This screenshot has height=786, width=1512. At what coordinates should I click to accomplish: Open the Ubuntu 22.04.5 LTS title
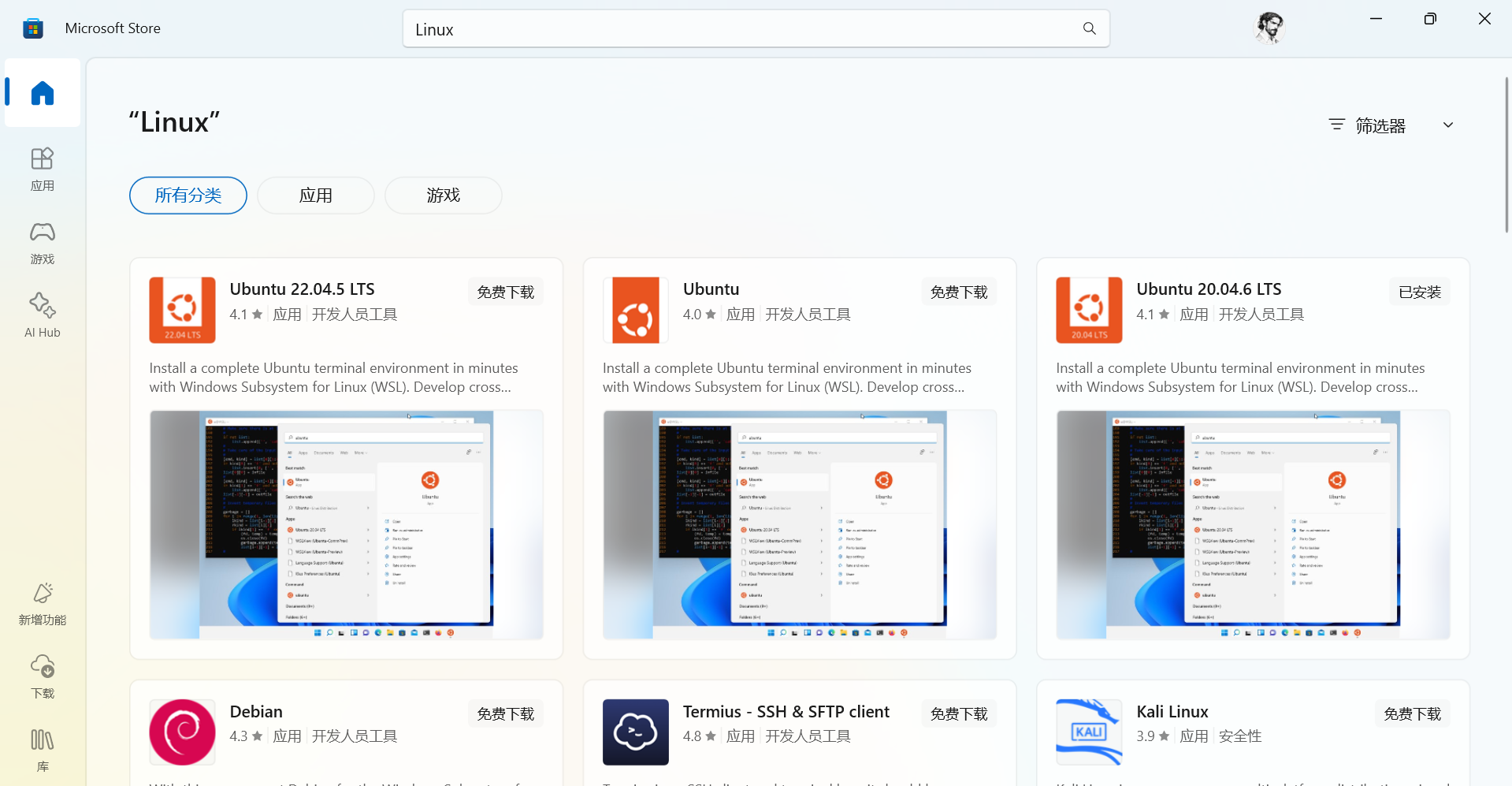click(303, 289)
